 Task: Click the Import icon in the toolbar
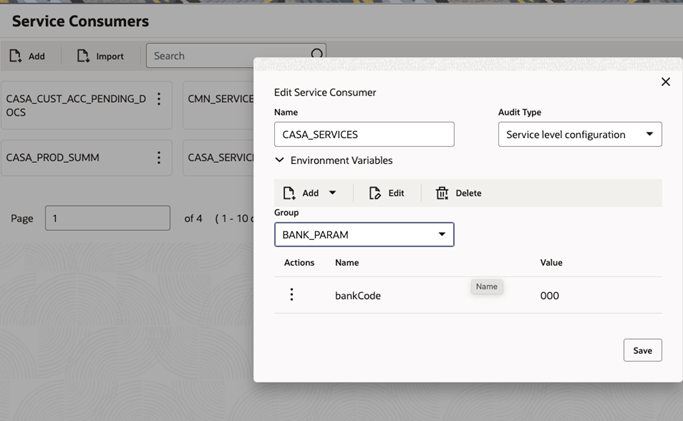click(x=83, y=56)
